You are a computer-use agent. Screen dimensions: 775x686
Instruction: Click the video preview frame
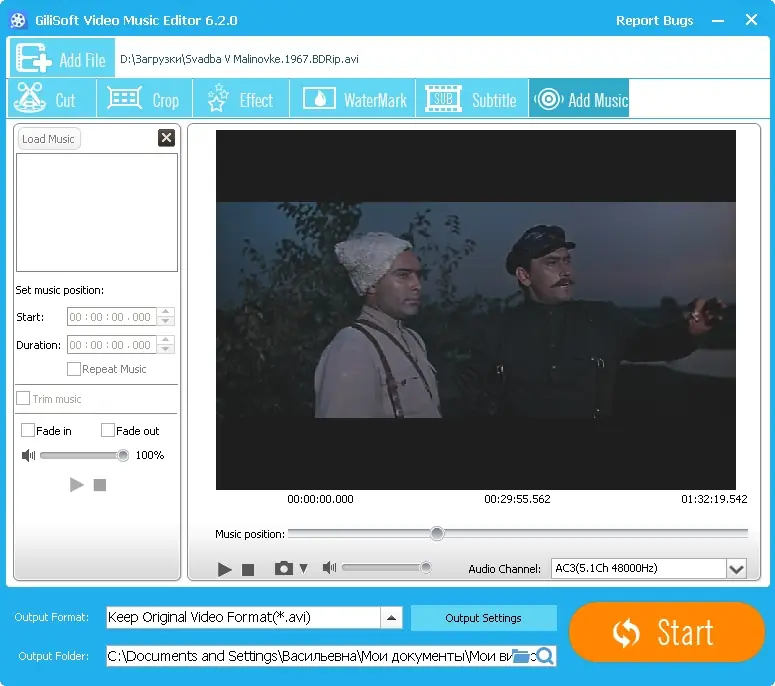(x=475, y=310)
